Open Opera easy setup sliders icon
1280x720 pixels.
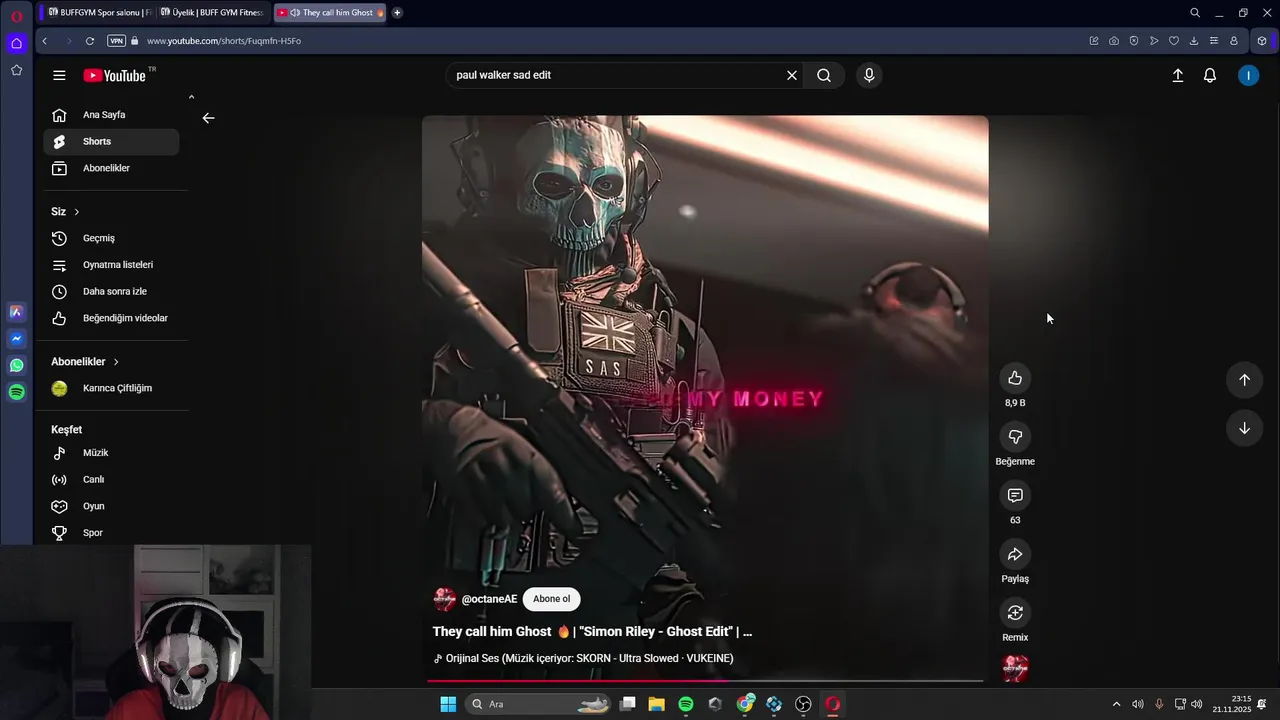pos(1214,41)
